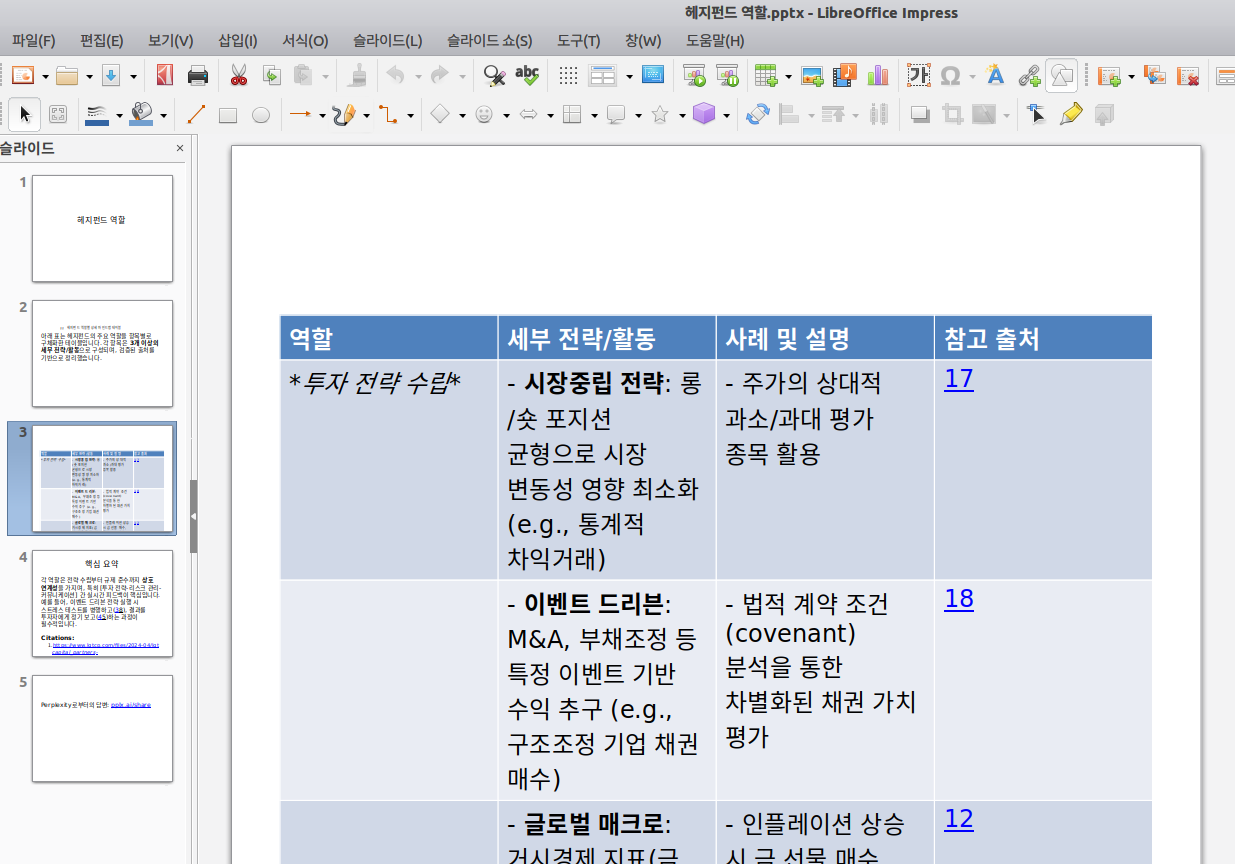This screenshot has height=864, width=1235.
Task: Toggle object Shadow
Action: tap(920, 115)
